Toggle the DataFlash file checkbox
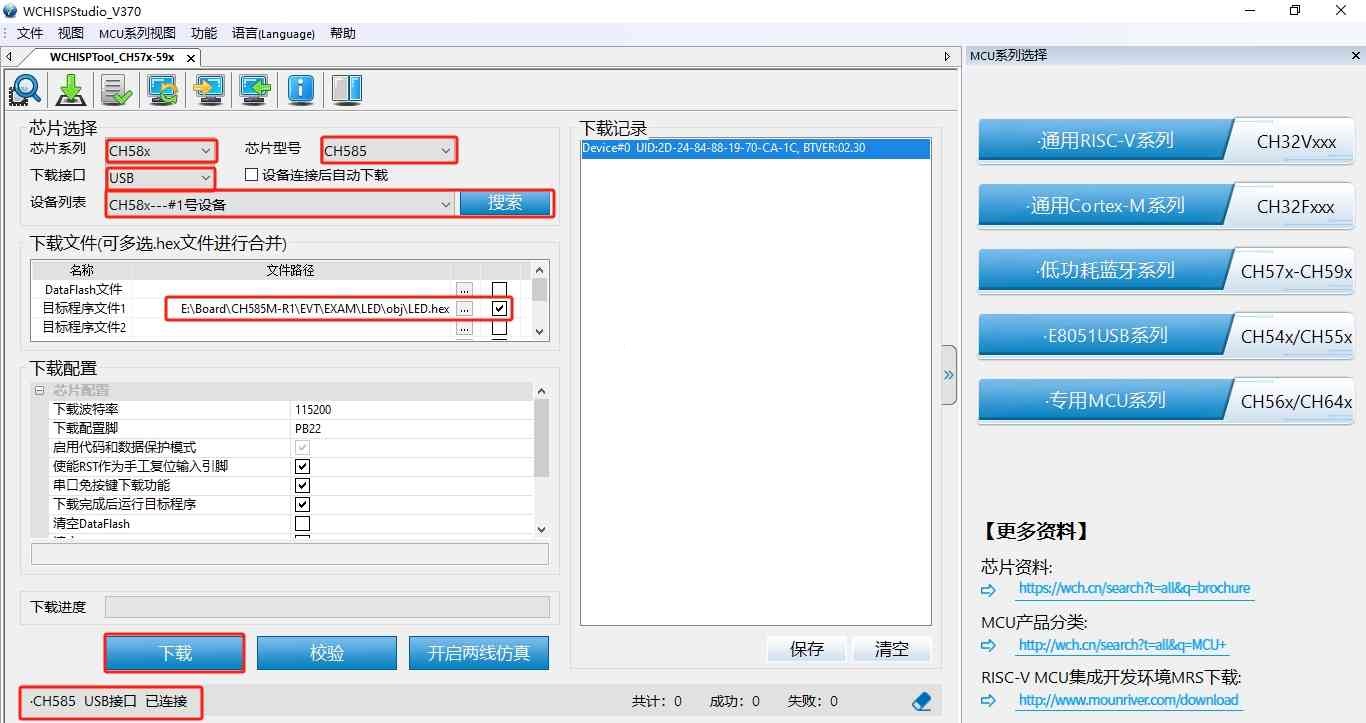This screenshot has width=1366, height=723. 499,289
